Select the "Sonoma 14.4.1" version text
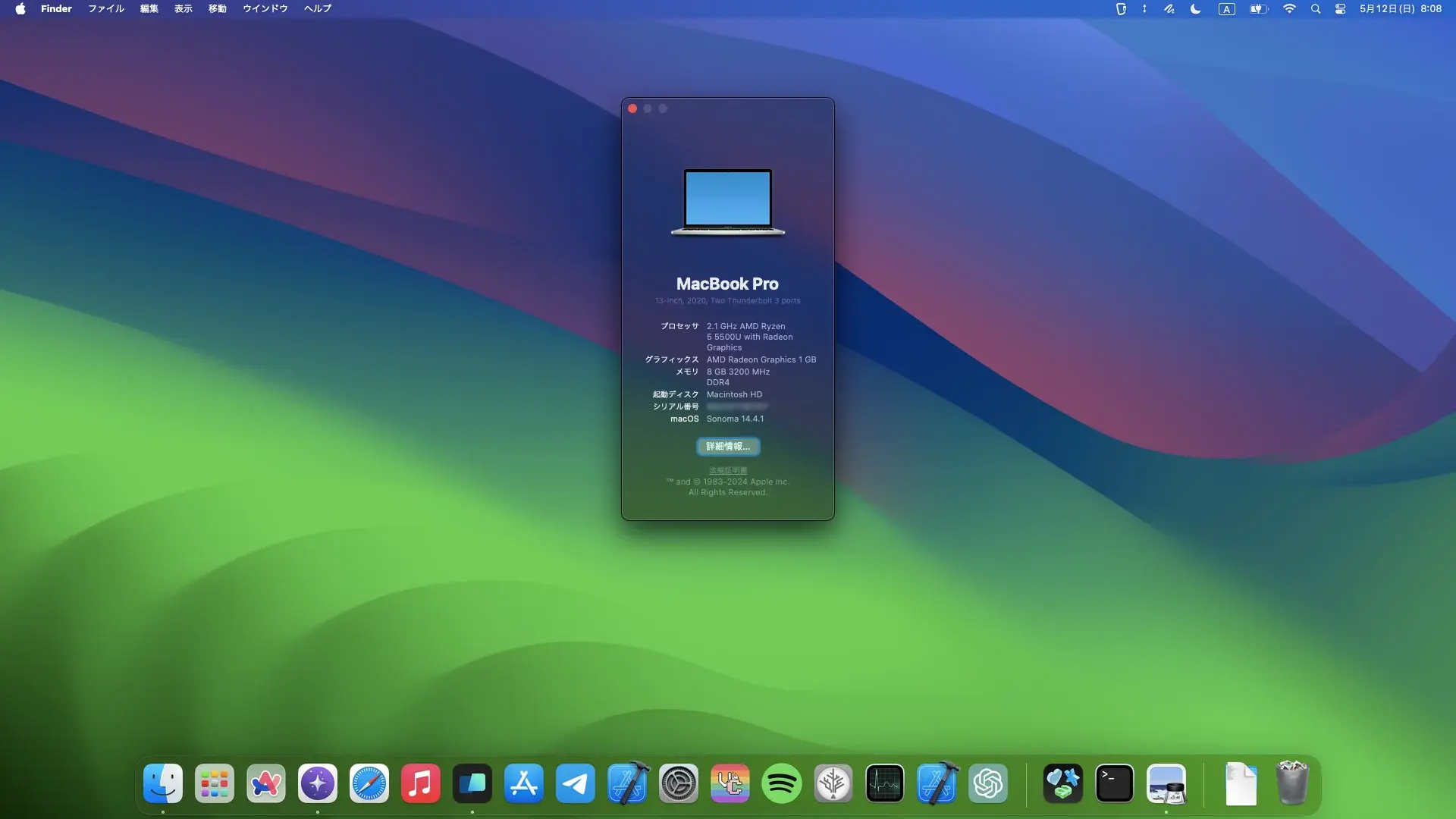 tap(736, 419)
